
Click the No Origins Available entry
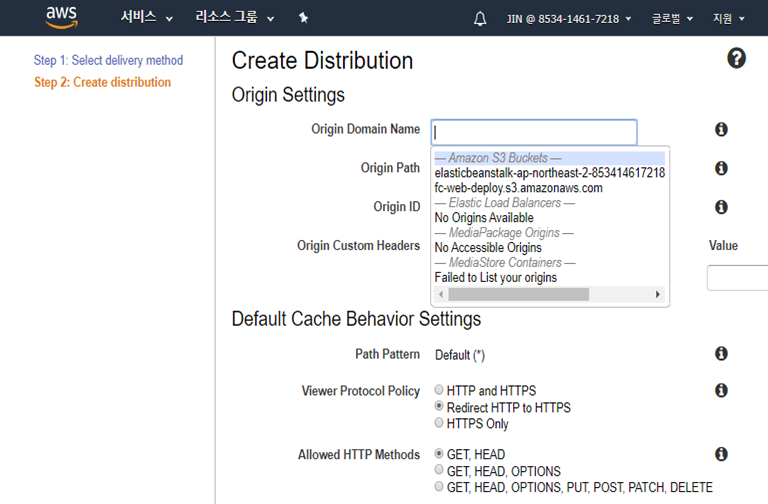484,217
